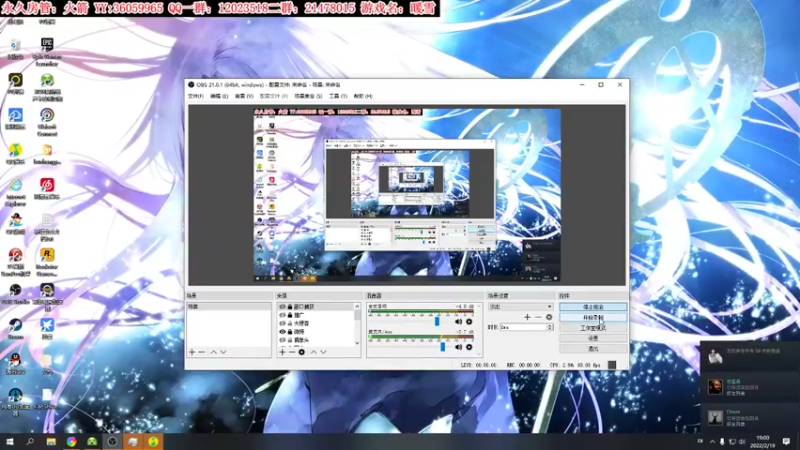Open 帮助(H) menu in OBS
800x450 pixels.
363,96
